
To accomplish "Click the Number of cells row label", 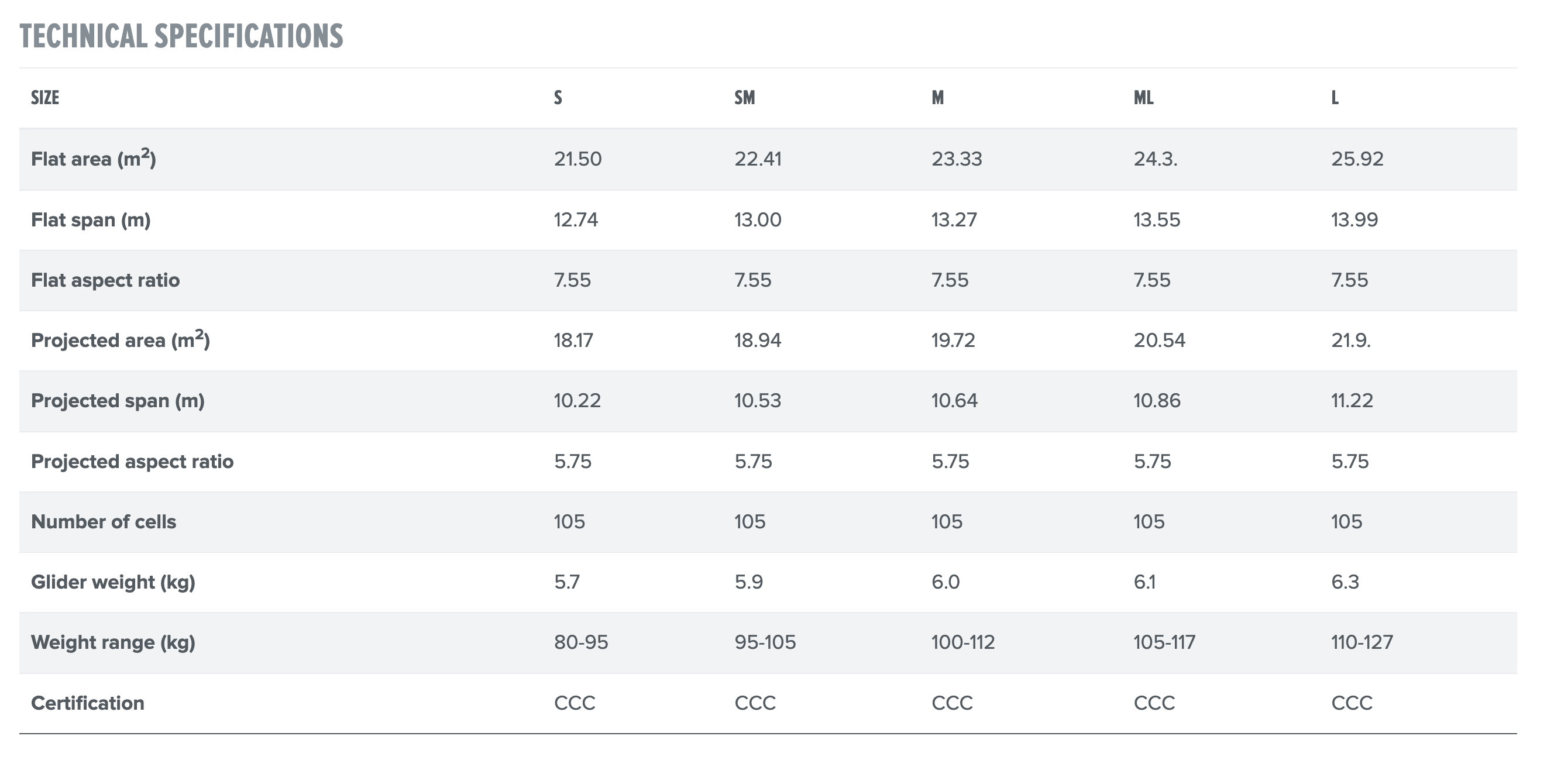I will pos(103,522).
